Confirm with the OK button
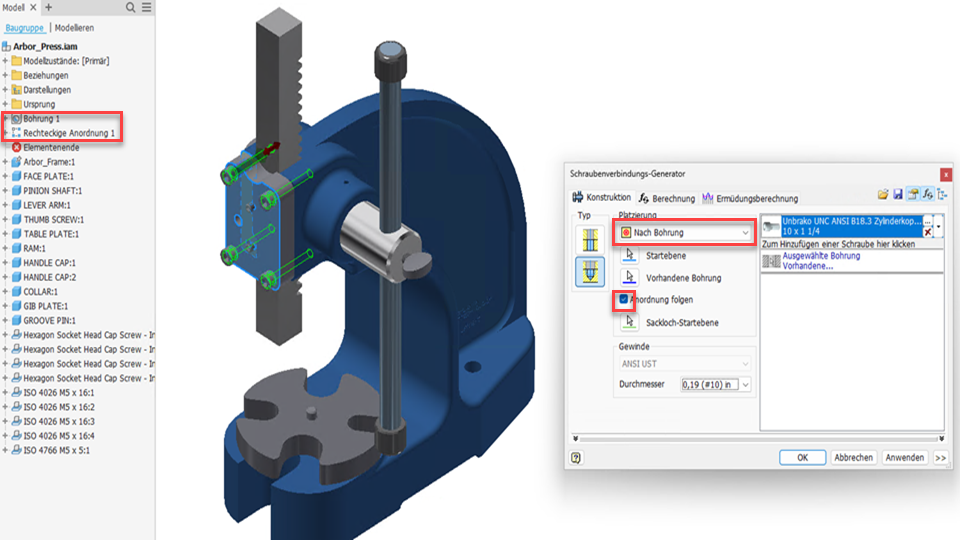This screenshot has width=960, height=540. coord(802,457)
